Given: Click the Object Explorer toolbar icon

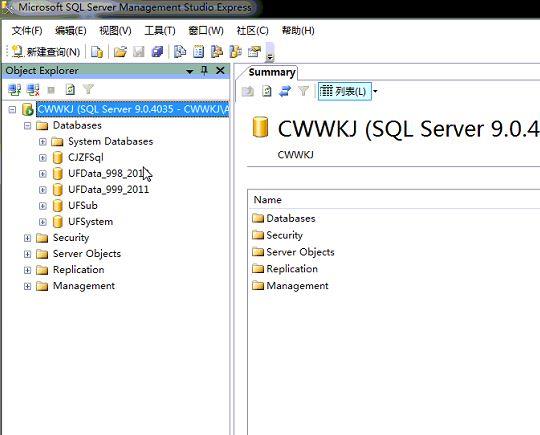Looking at the screenshot, I should [217, 52].
